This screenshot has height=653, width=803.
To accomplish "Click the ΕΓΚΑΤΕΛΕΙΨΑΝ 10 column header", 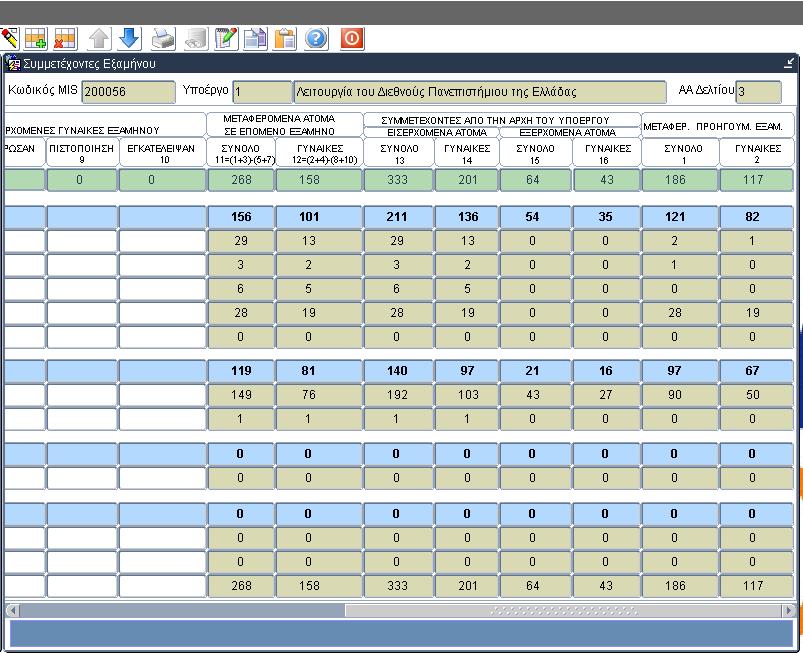I will (x=162, y=153).
